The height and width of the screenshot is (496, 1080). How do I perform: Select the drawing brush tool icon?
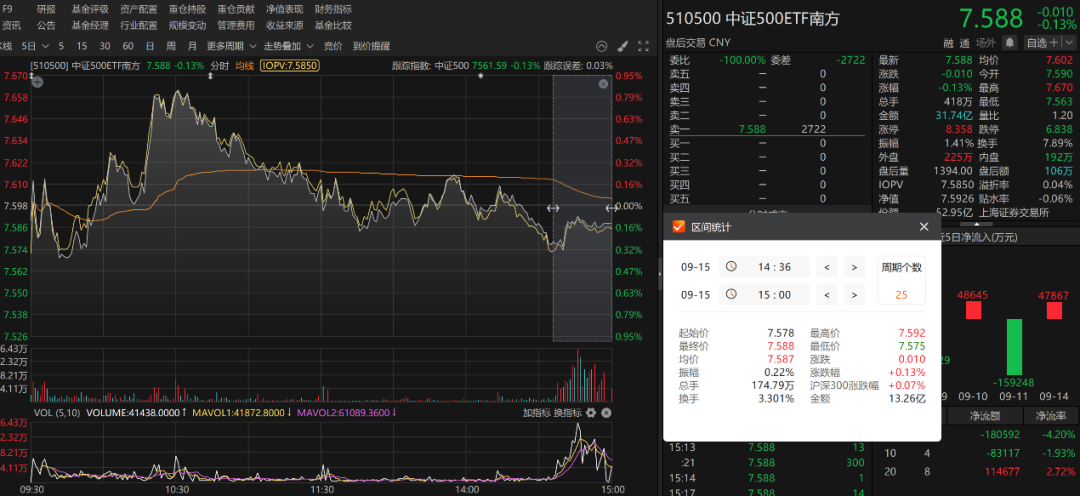622,46
